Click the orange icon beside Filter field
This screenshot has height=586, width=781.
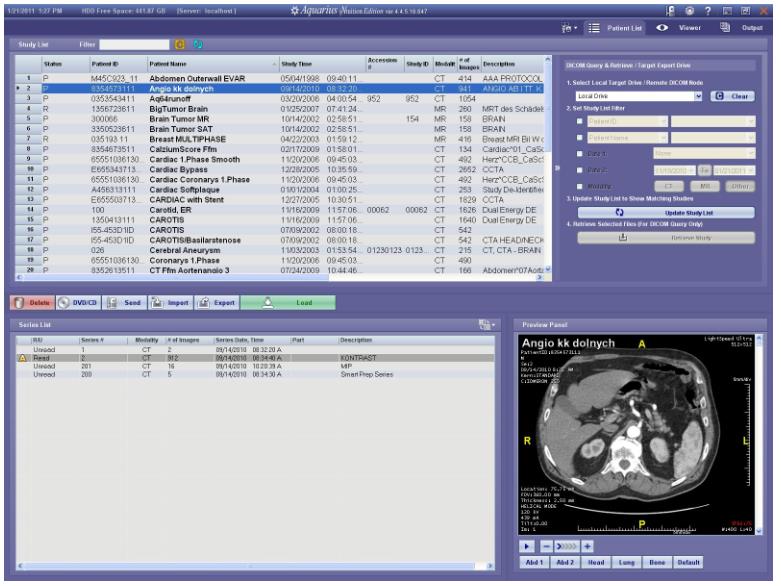pos(180,45)
